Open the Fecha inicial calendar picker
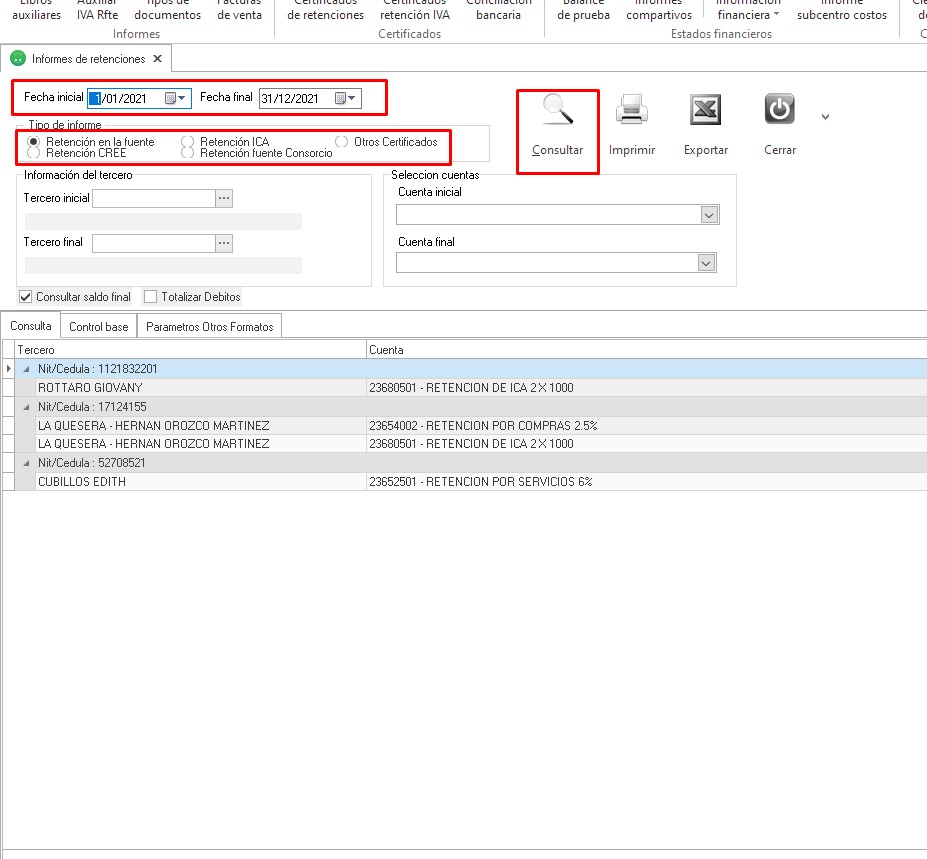The image size is (927, 859). pyautogui.click(x=175, y=98)
